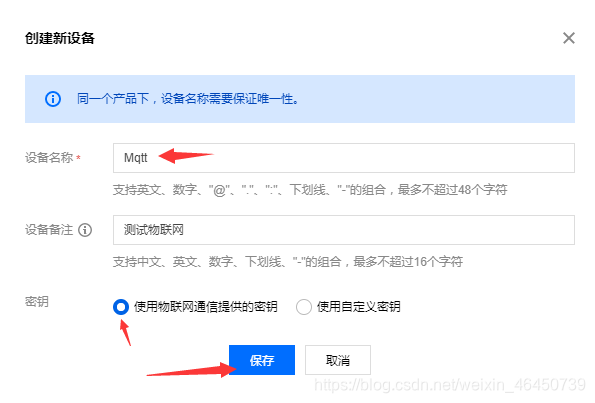Close the 创建新设备 dialog with X

568,38
